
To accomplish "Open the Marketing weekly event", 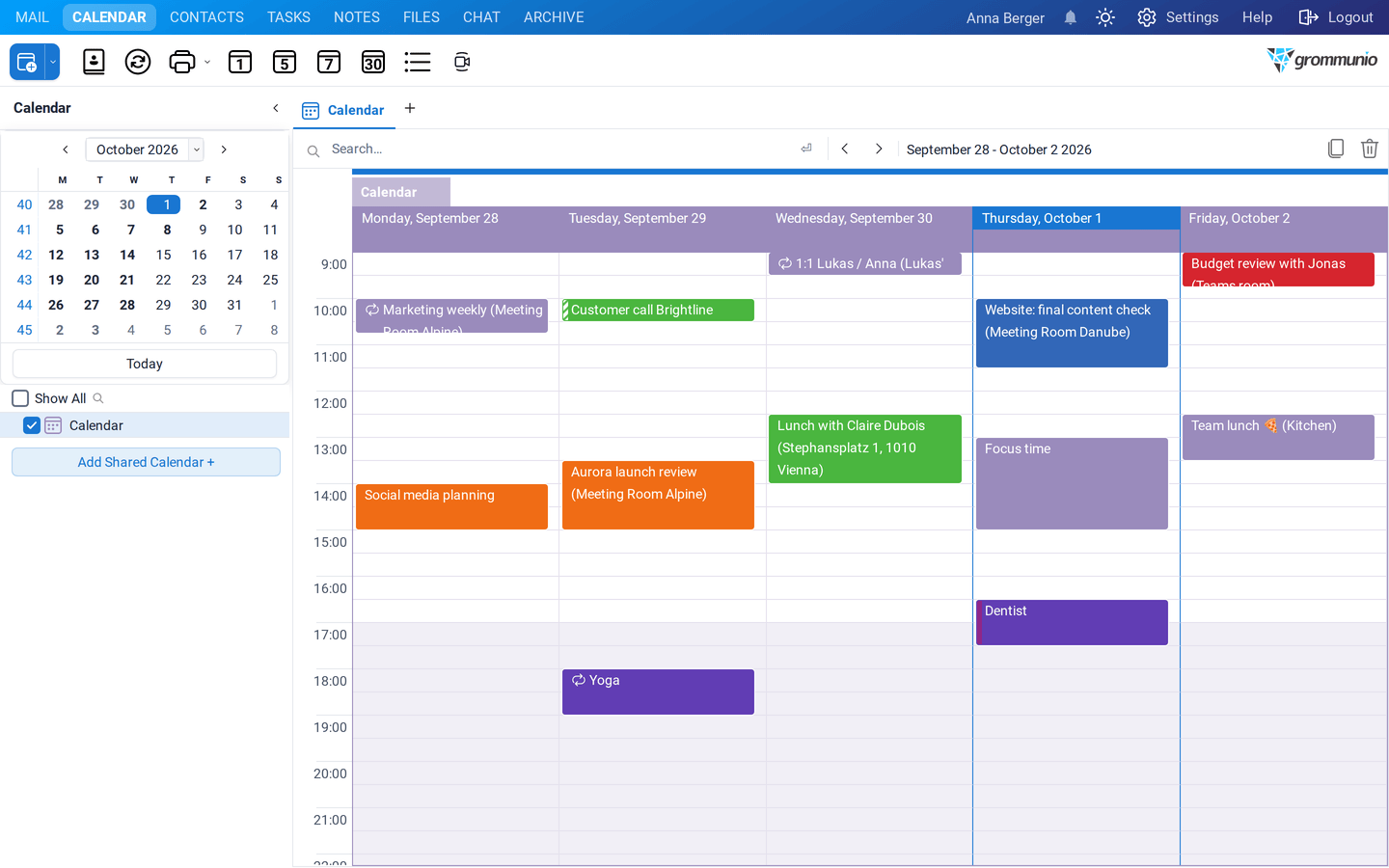I will tap(451, 315).
